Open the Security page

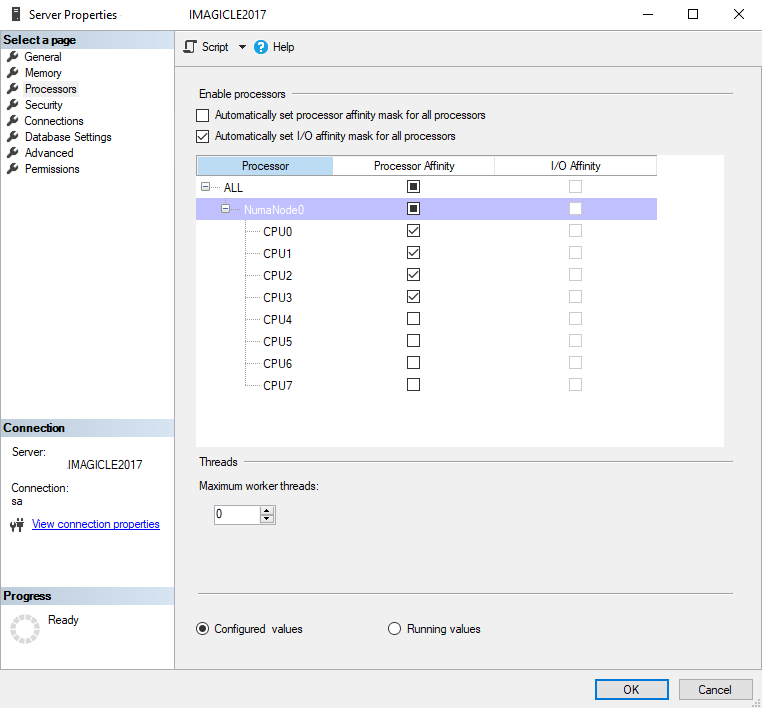[x=43, y=105]
